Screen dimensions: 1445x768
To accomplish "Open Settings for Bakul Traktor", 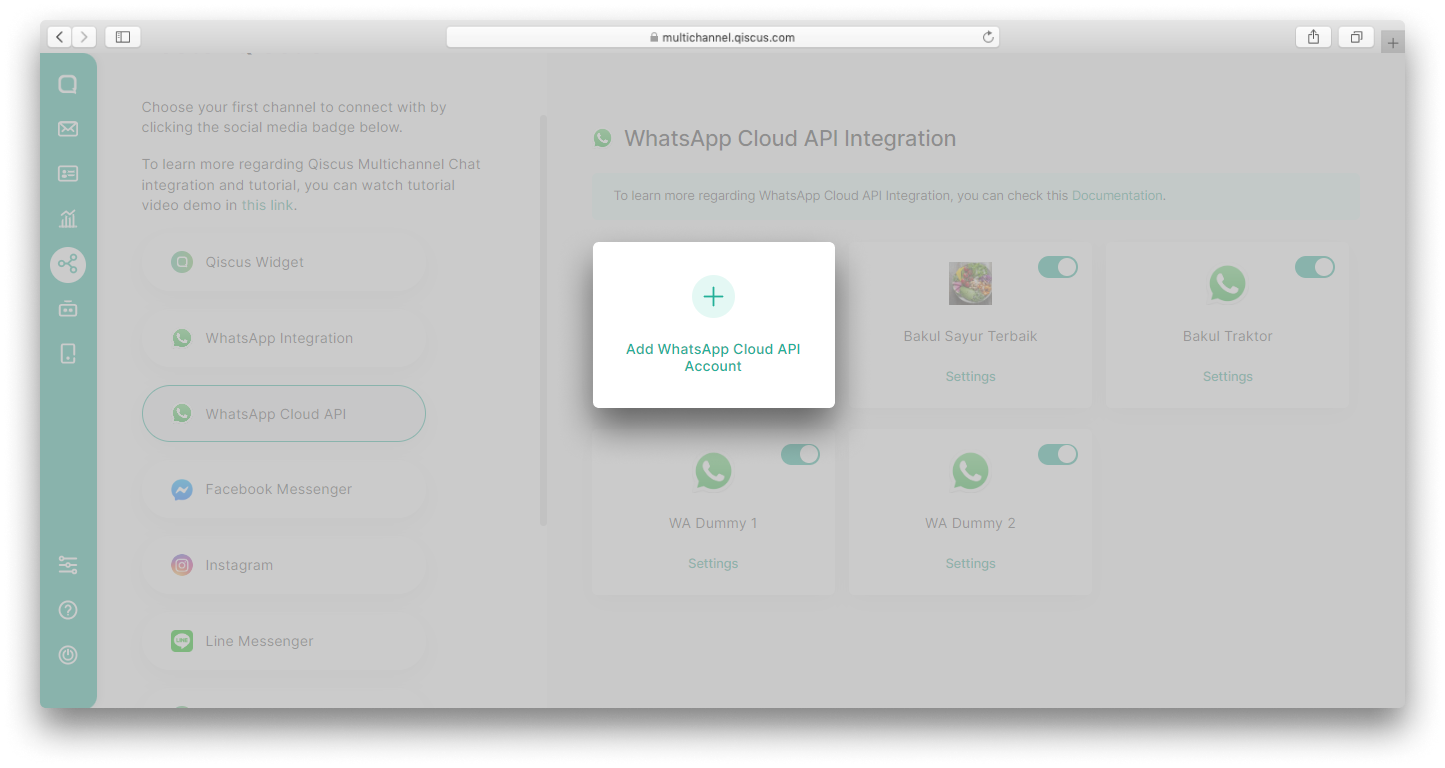I will point(1227,377).
